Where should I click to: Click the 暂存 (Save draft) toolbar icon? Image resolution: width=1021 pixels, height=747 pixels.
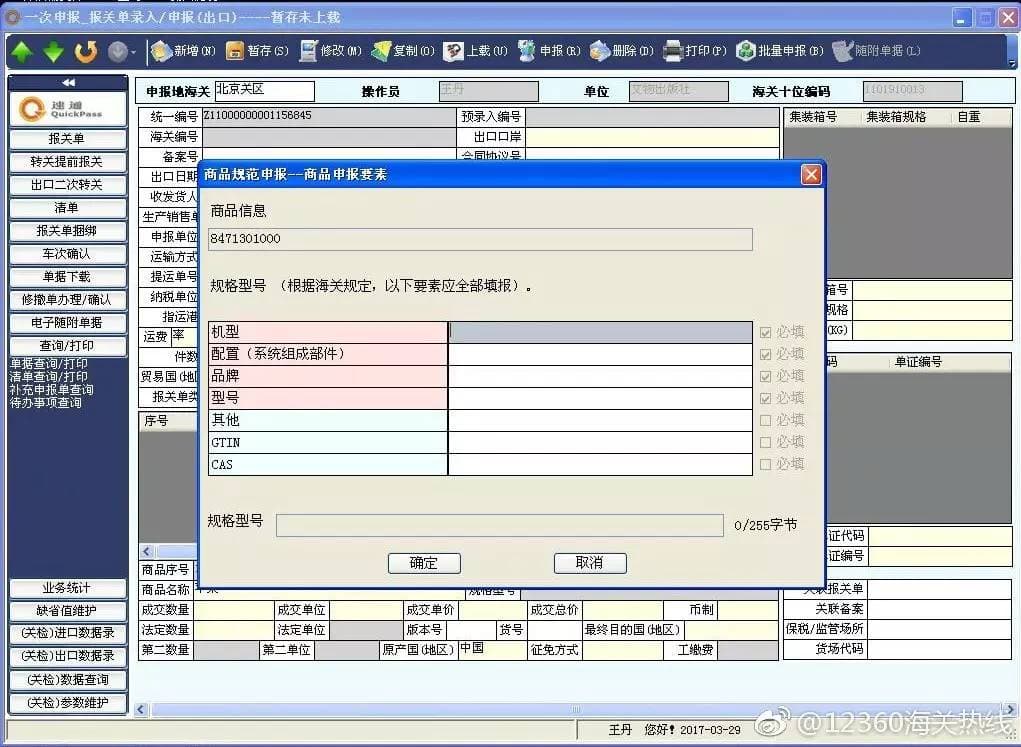235,51
